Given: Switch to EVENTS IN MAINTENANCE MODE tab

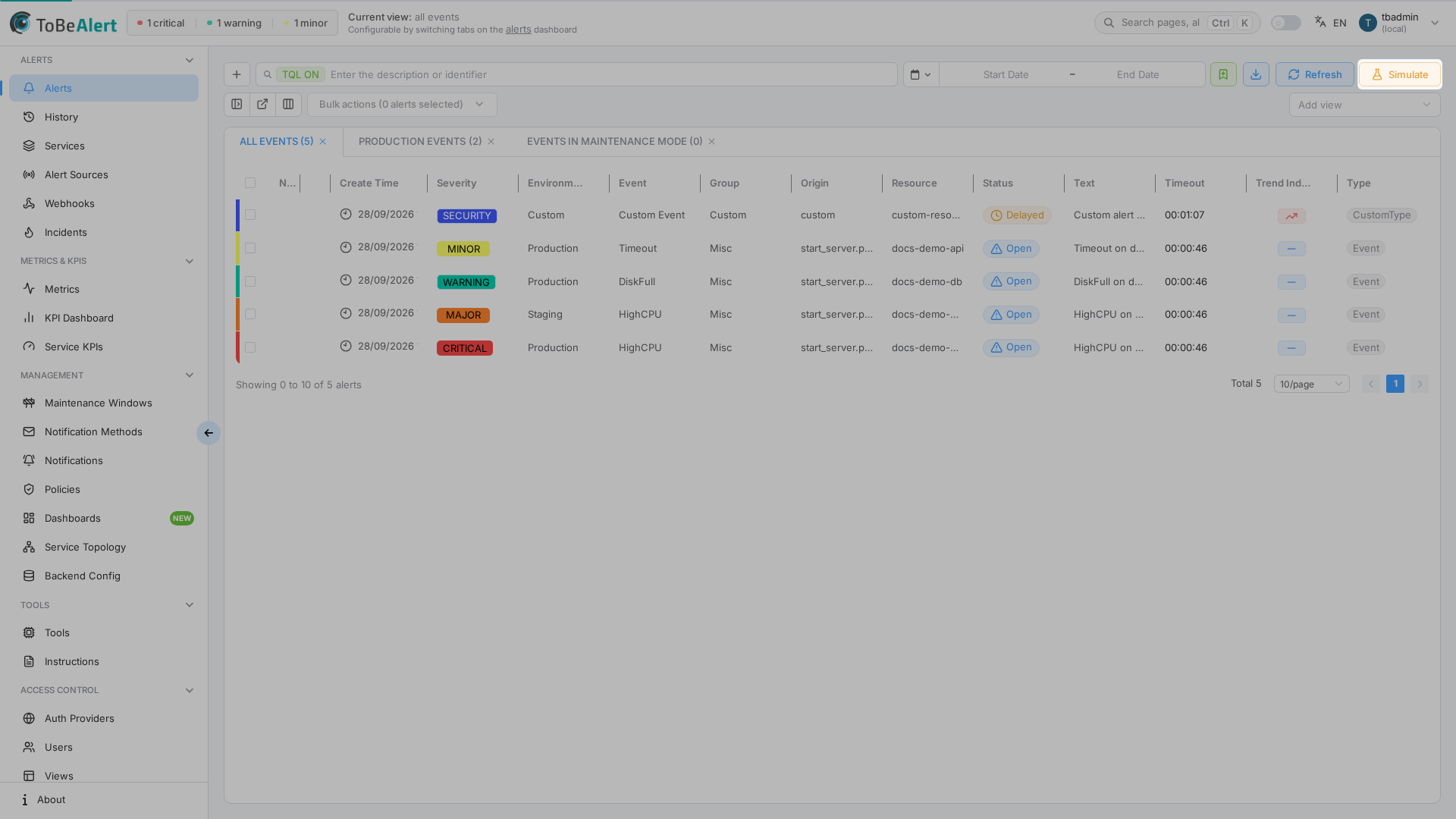Looking at the screenshot, I should pyautogui.click(x=614, y=142).
